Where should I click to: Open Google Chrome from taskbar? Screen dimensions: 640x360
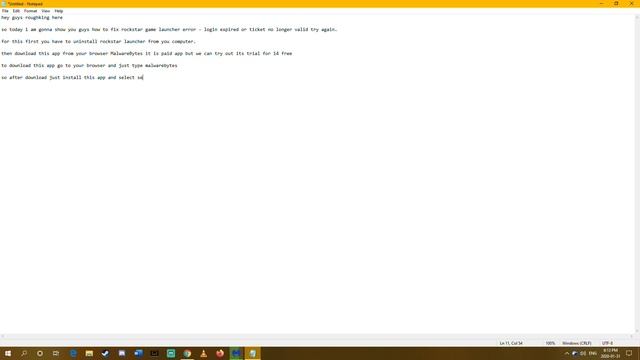187,353
